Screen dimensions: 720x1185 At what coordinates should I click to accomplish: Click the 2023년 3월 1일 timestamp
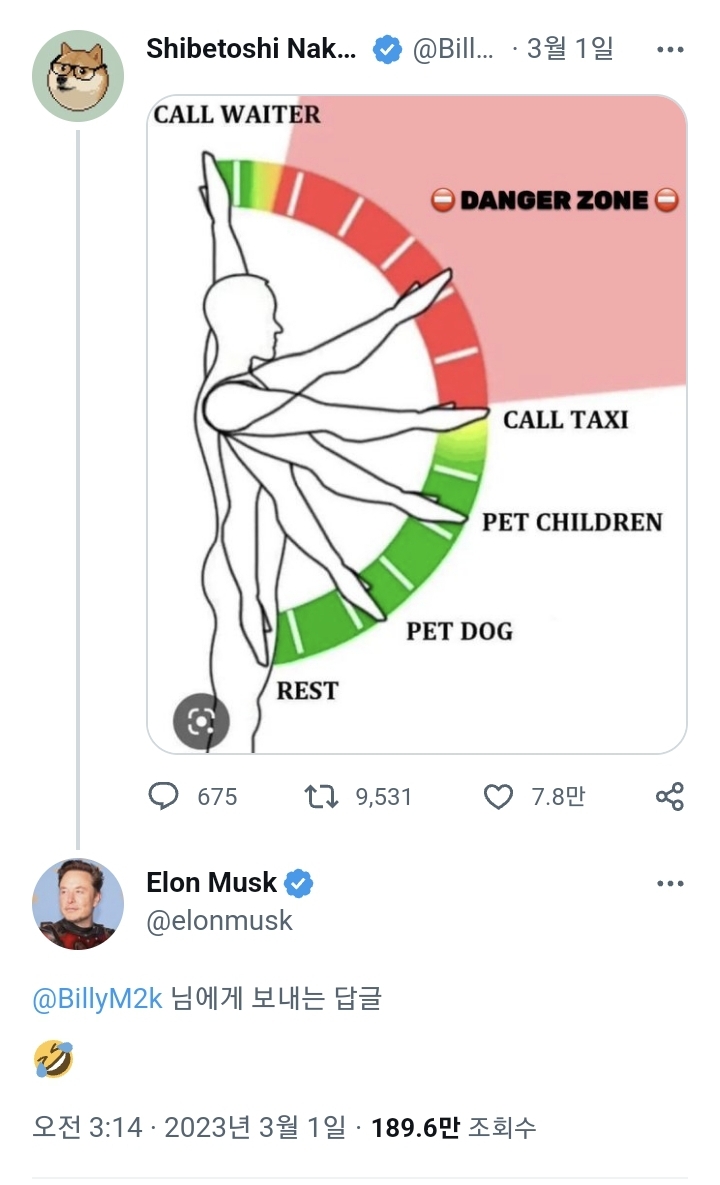254,1128
